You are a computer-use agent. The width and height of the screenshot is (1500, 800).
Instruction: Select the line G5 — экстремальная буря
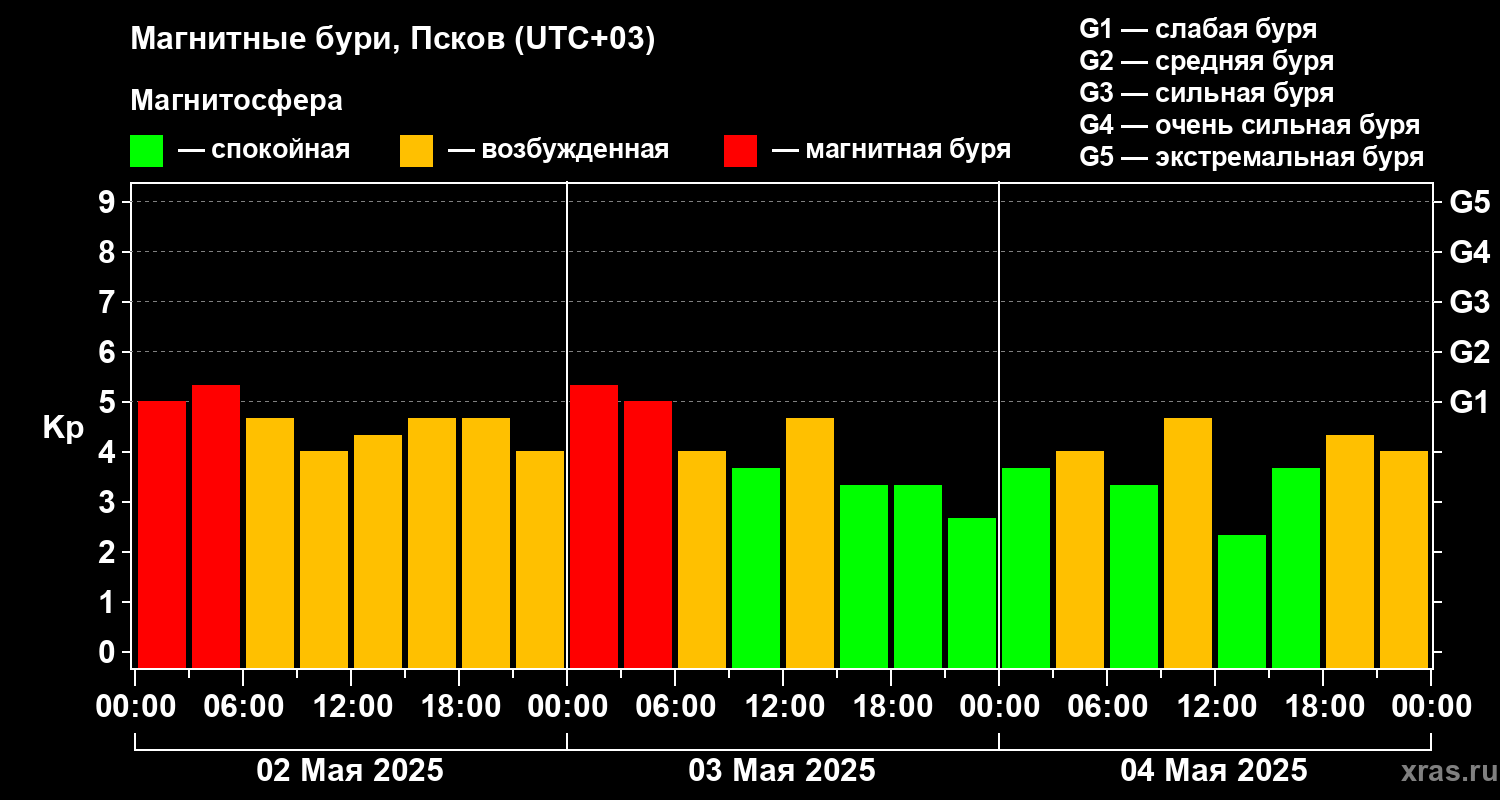coord(1251,157)
